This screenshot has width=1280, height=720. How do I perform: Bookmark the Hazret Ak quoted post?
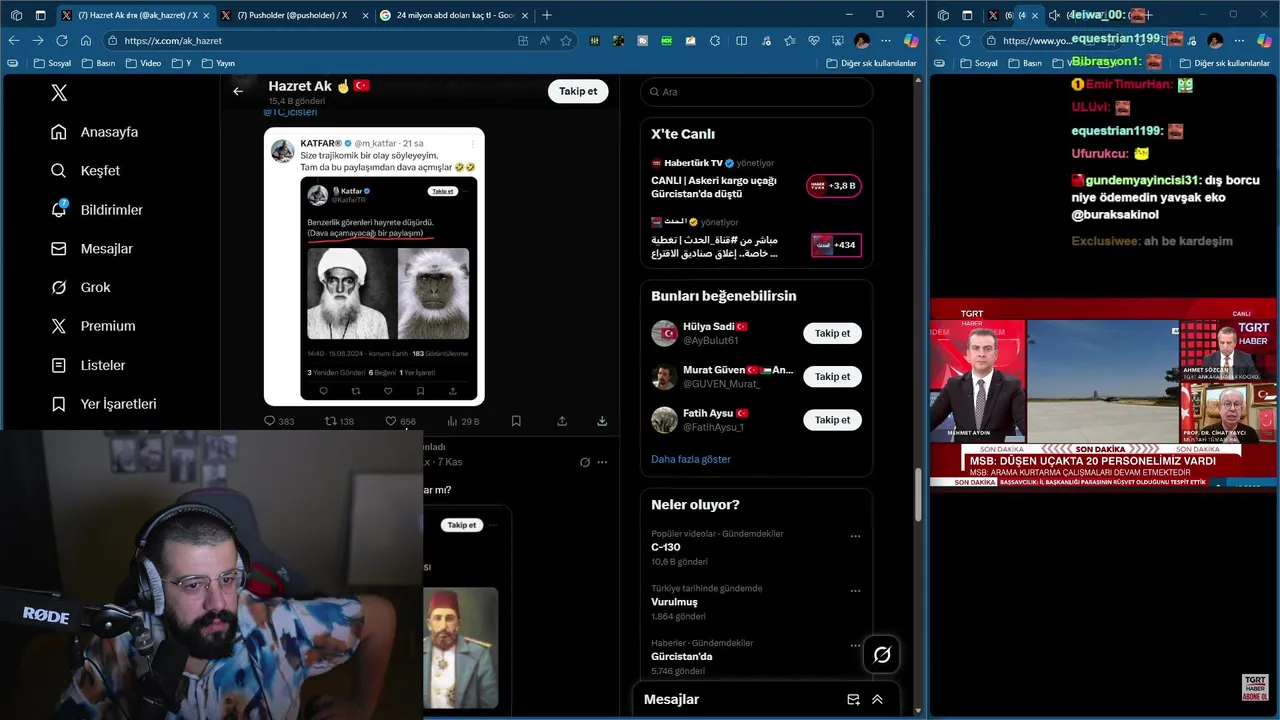coord(516,421)
